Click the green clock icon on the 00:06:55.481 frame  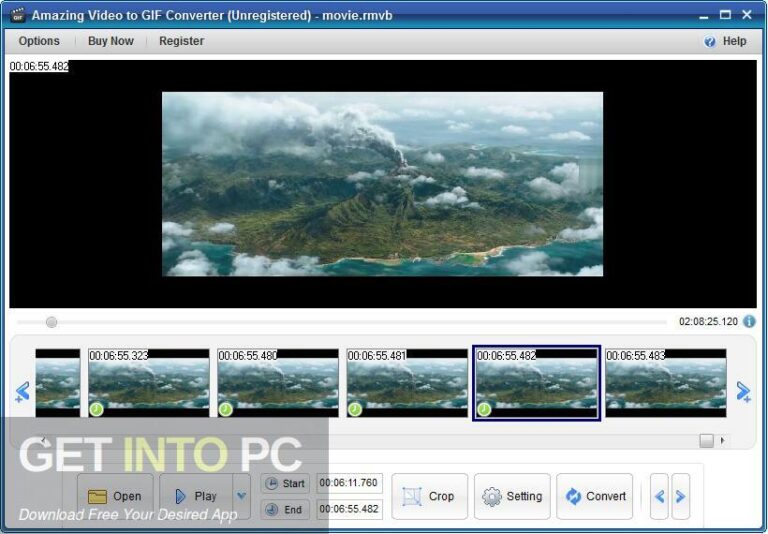click(355, 409)
